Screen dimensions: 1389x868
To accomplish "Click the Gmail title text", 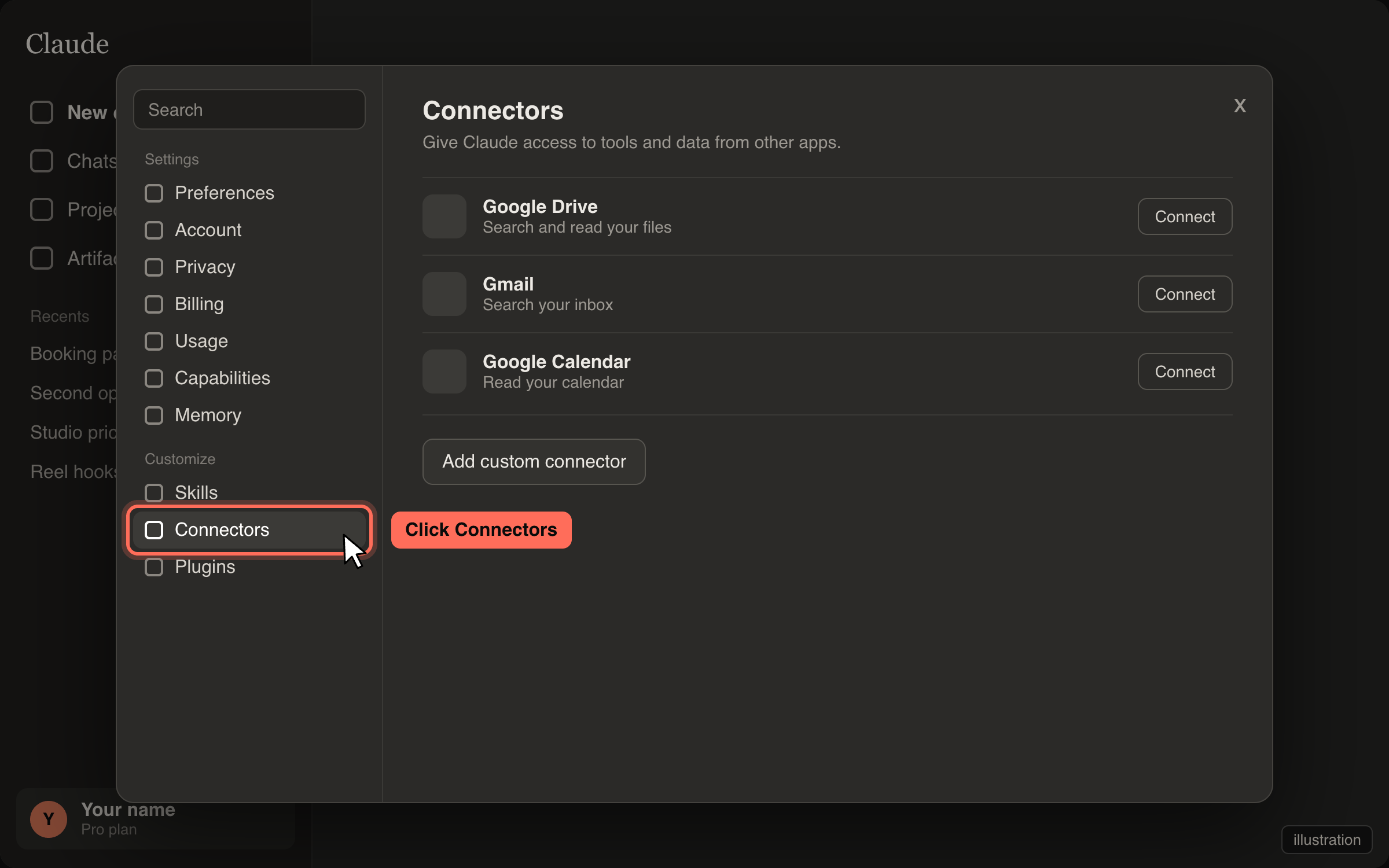I will [508, 284].
